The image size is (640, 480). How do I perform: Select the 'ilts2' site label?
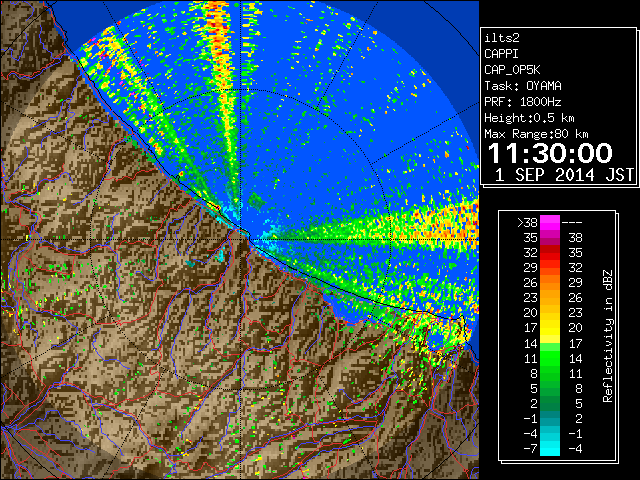[502, 38]
